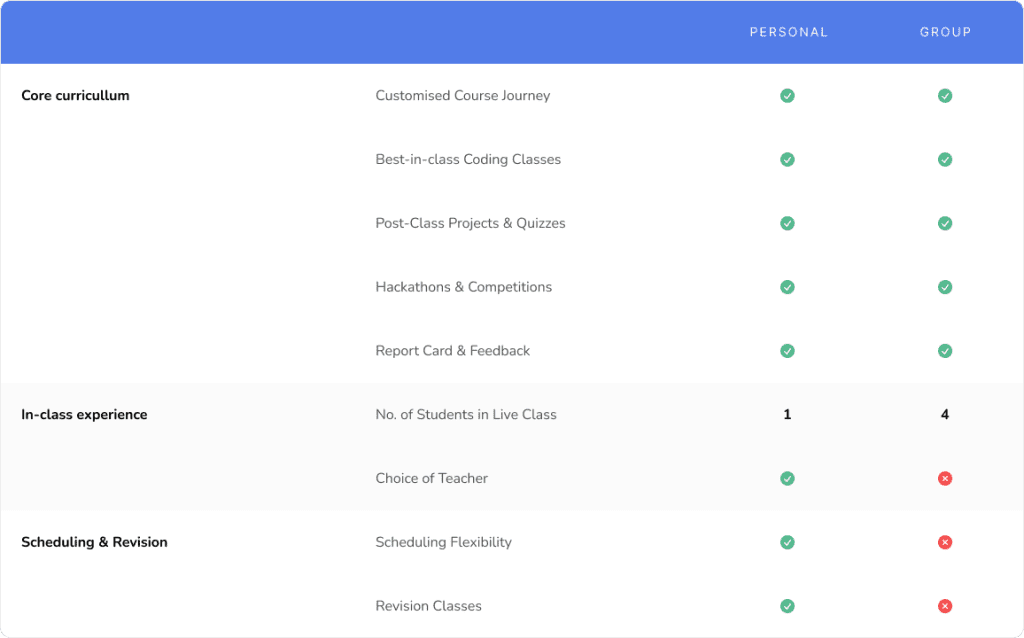Image resolution: width=1024 pixels, height=638 pixels.
Task: Select the PERSONAL column header
Action: pos(789,32)
